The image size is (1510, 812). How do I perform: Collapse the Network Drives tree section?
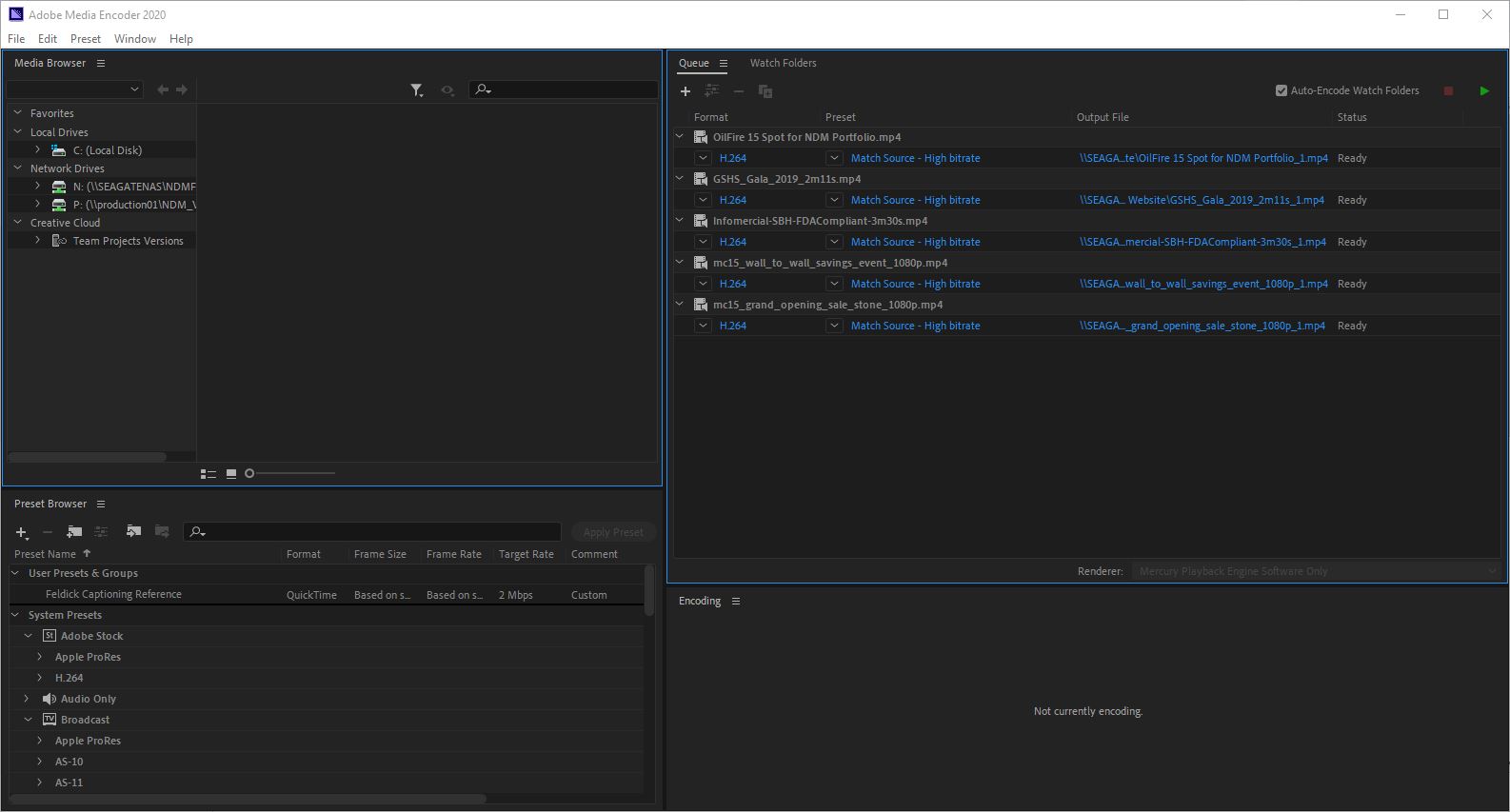[x=17, y=168]
